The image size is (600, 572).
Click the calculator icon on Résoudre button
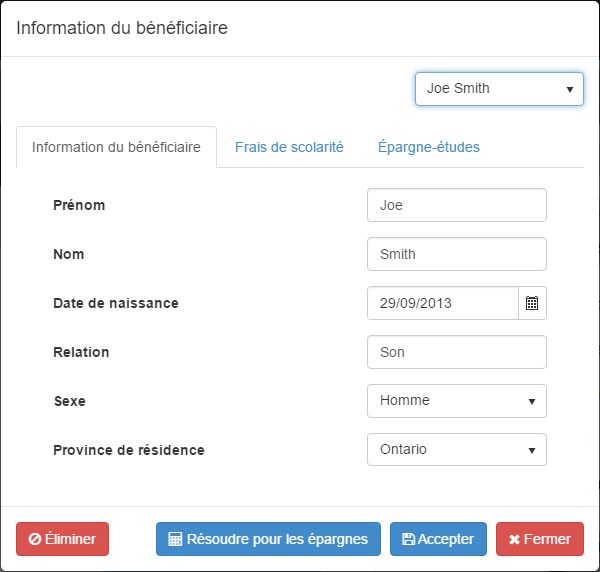pos(175,539)
